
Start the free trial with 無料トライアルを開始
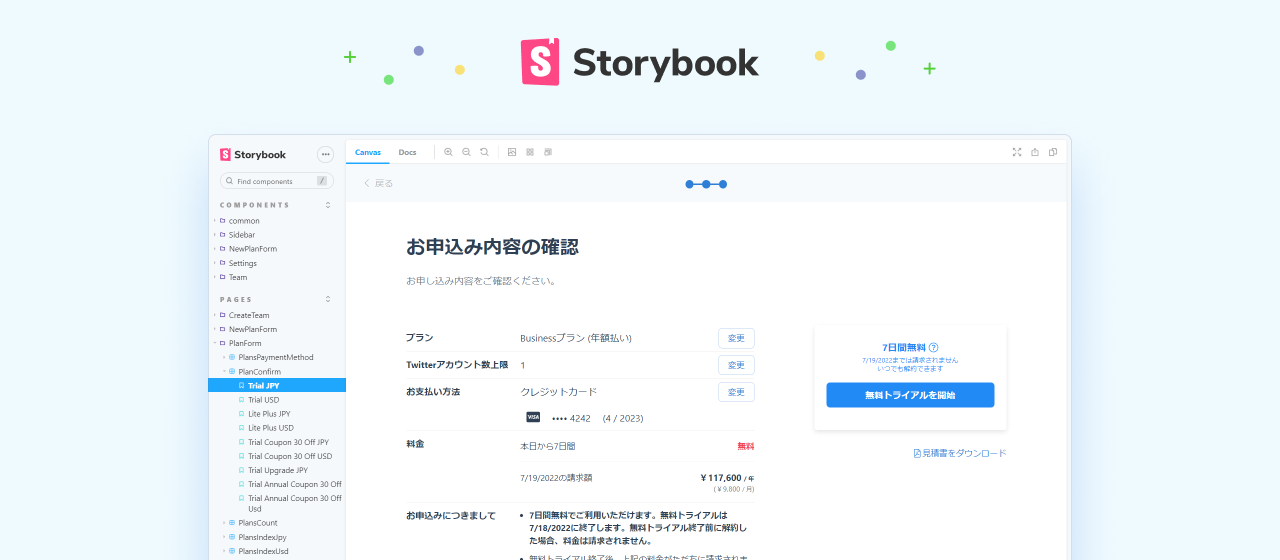[x=910, y=395]
